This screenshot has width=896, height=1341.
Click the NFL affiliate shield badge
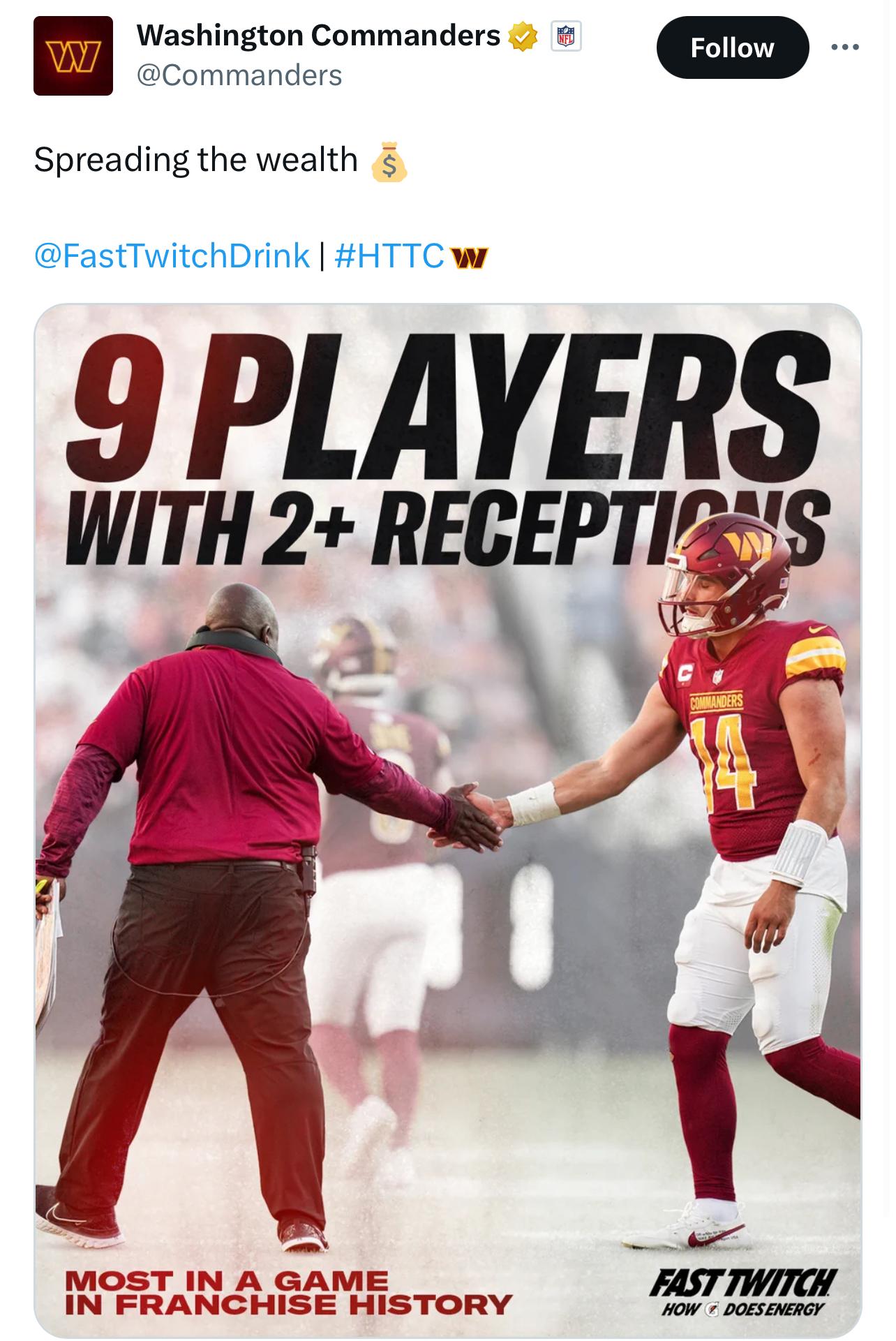(567, 36)
